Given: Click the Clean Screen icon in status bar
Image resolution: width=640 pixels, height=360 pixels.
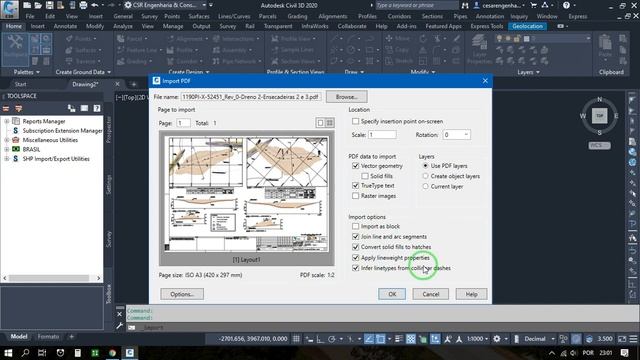Looking at the screenshot, I should 622,339.
